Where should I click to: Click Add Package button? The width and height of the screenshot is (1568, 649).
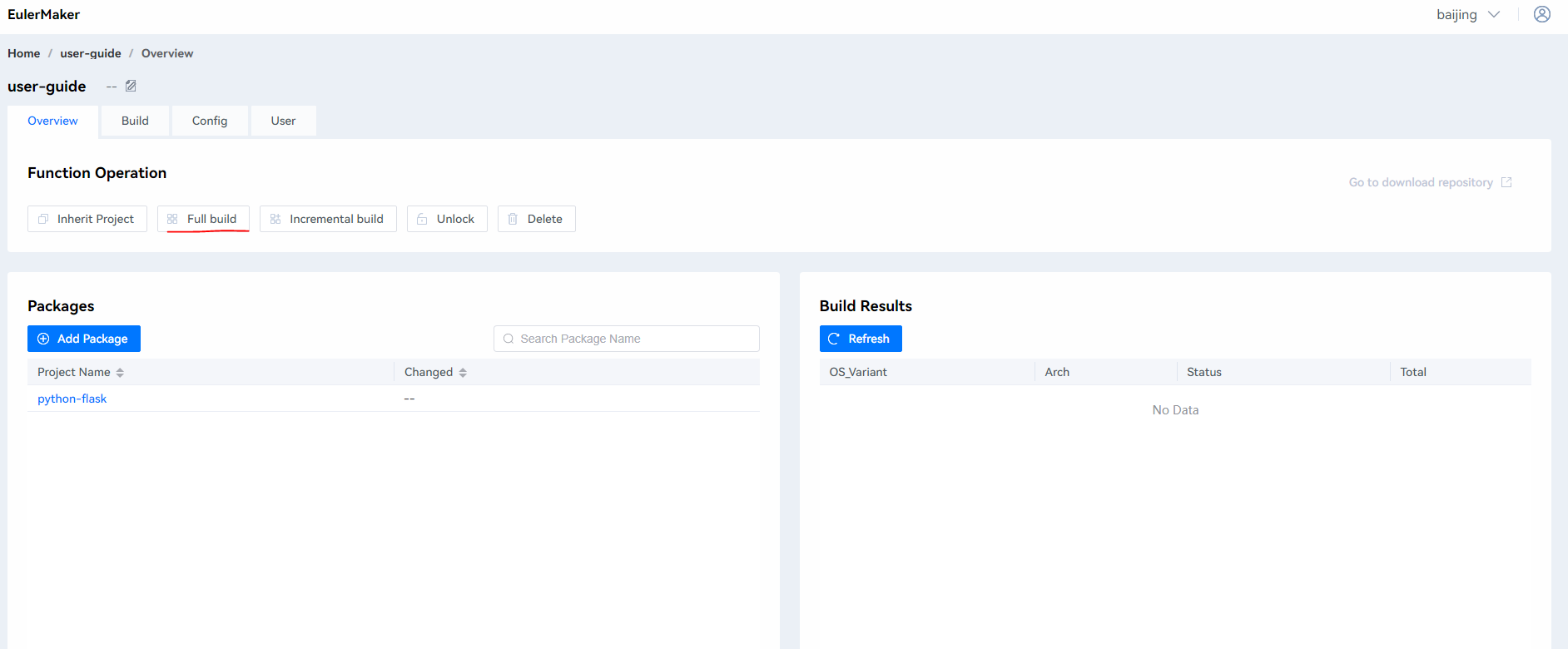[83, 339]
